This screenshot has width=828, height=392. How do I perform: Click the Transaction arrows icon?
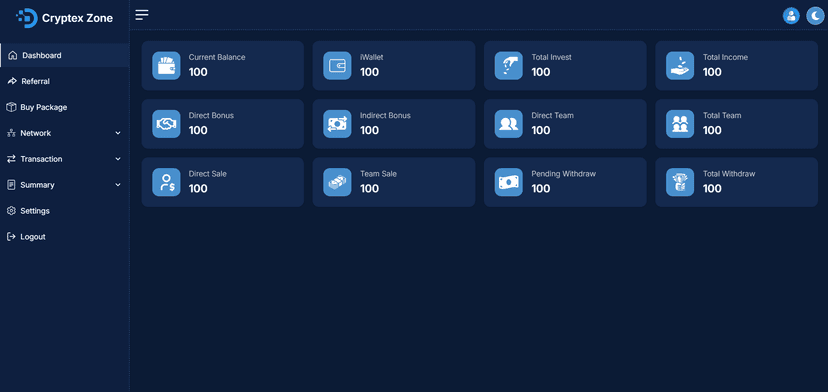[11, 159]
